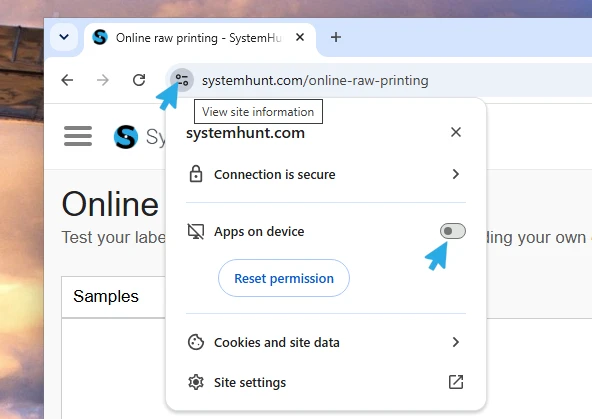Viewport: 592px width, 419px height.
Task: Open the Samples tab on the page
Action: (x=106, y=296)
